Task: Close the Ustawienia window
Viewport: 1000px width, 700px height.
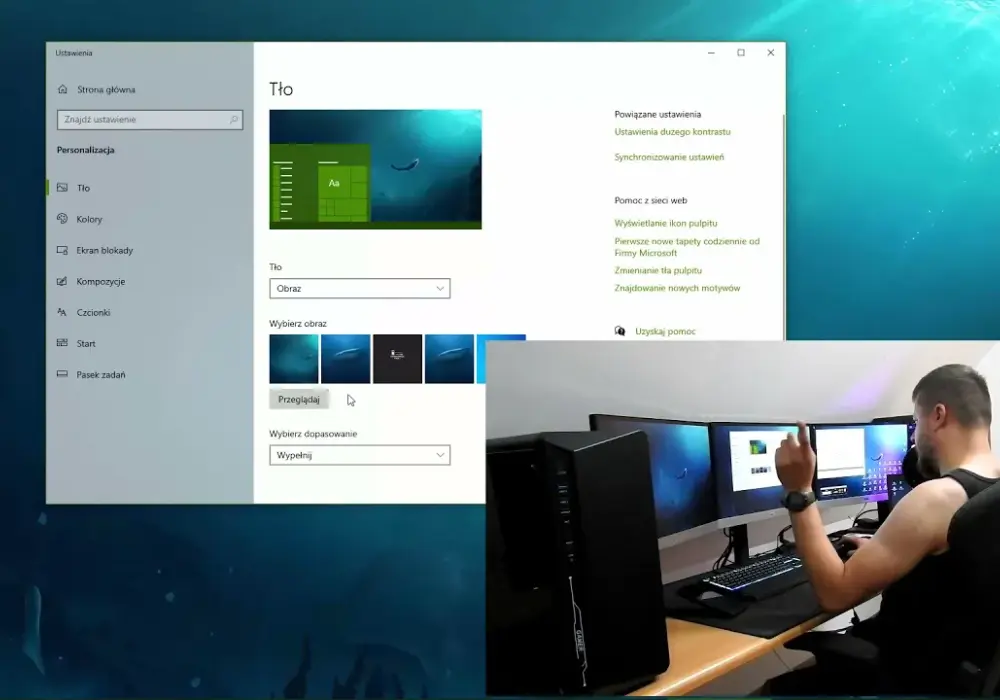Action: 770,53
